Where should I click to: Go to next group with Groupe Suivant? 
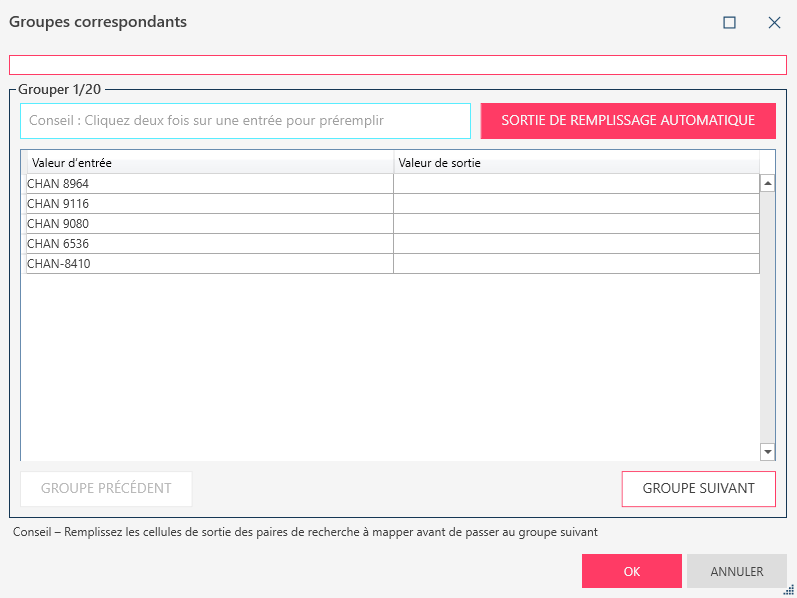point(698,489)
